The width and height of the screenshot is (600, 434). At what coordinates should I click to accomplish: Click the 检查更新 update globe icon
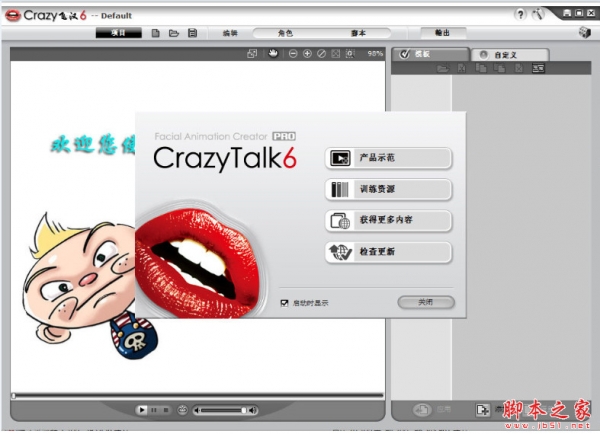340,252
